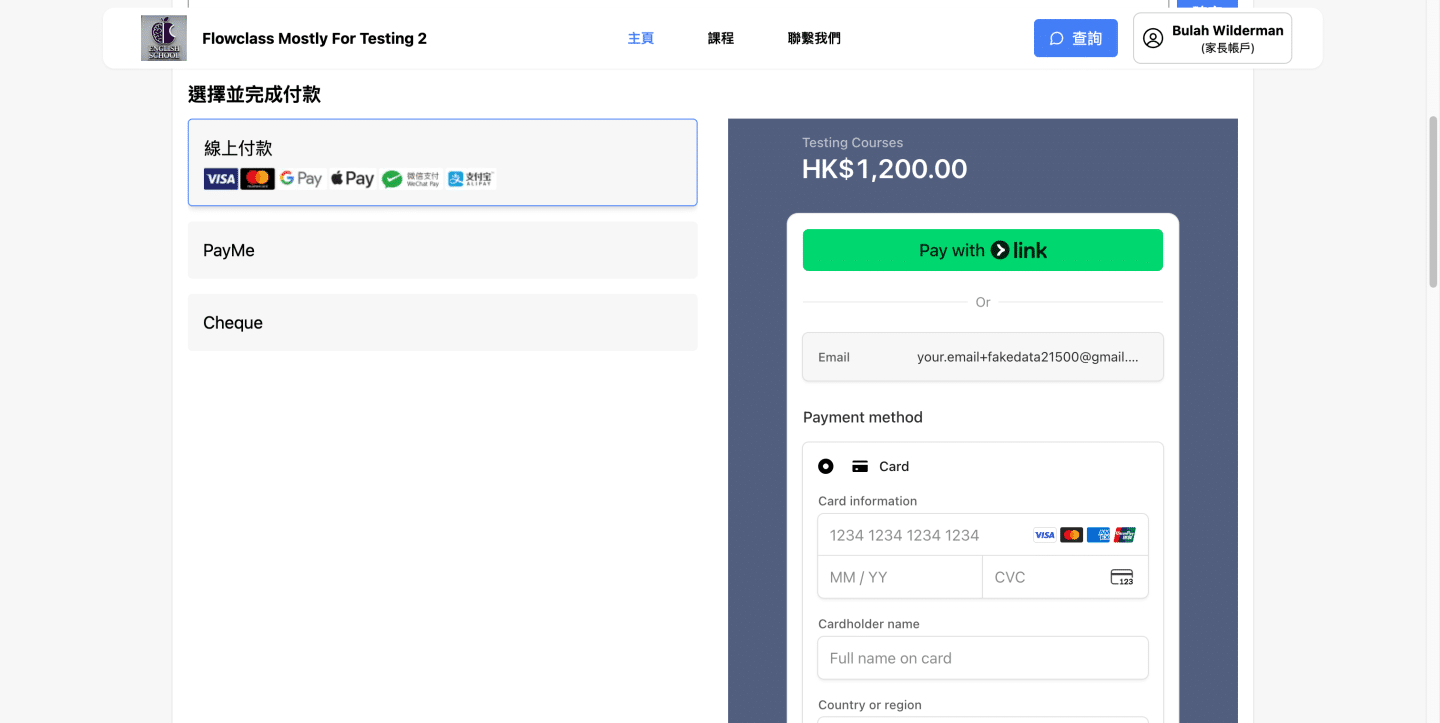Viewport: 1440px width, 723px height.
Task: Click the Card information label
Action: click(868, 501)
